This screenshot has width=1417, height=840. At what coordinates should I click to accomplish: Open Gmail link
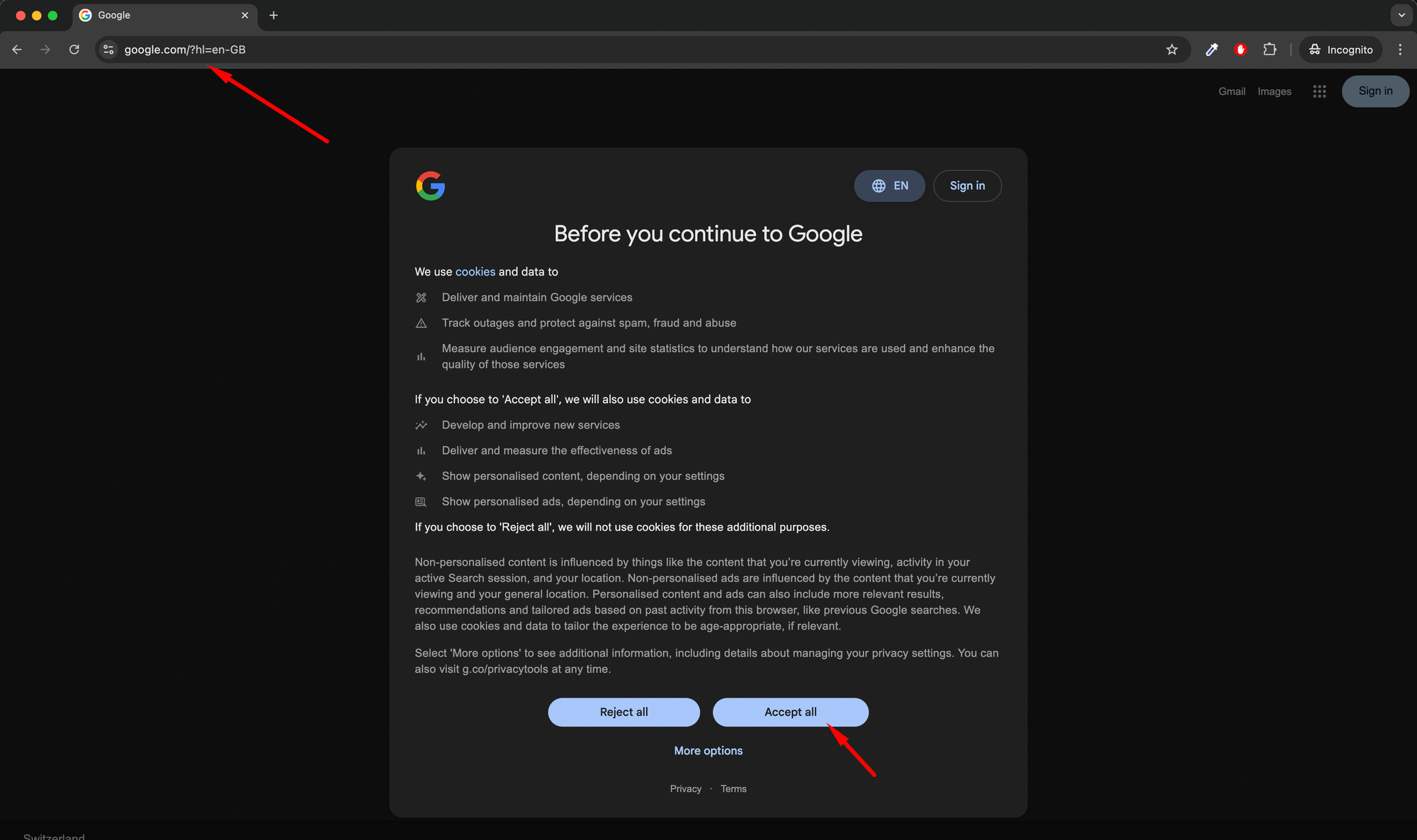(1232, 91)
